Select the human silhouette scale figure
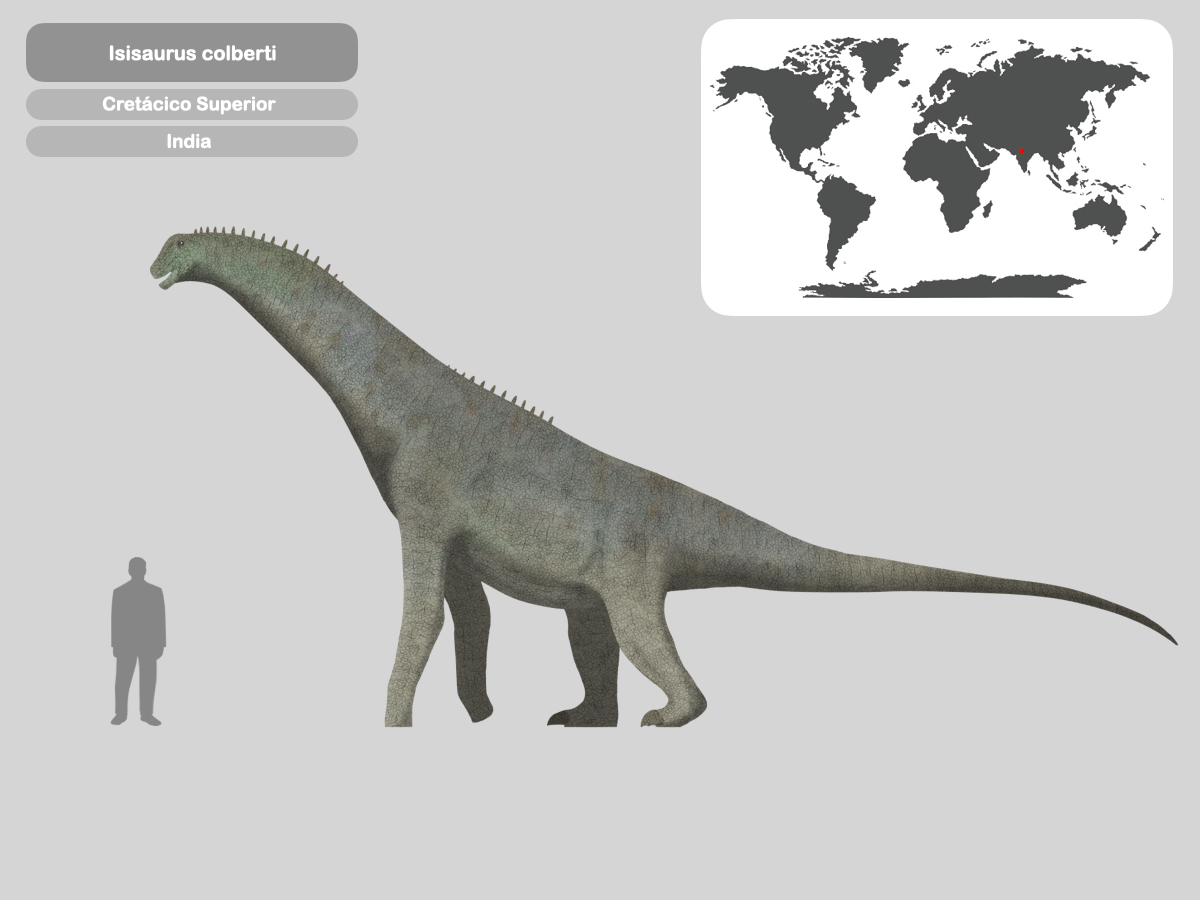 tap(137, 641)
